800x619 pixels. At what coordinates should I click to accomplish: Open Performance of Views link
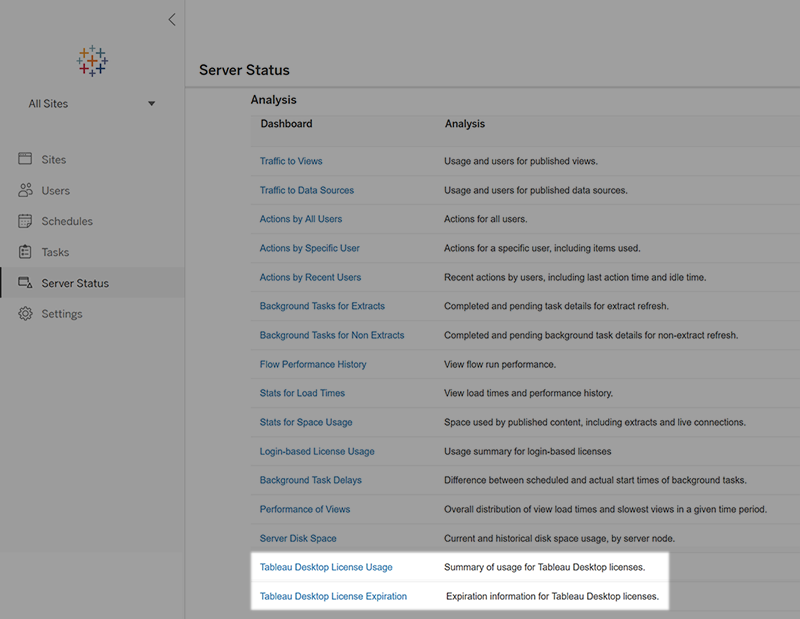(305, 509)
